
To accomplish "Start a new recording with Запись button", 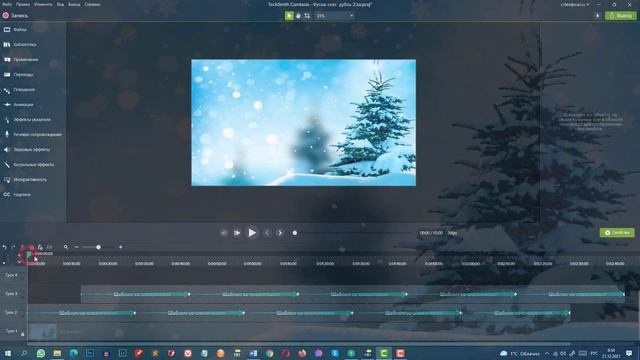I will point(15,16).
